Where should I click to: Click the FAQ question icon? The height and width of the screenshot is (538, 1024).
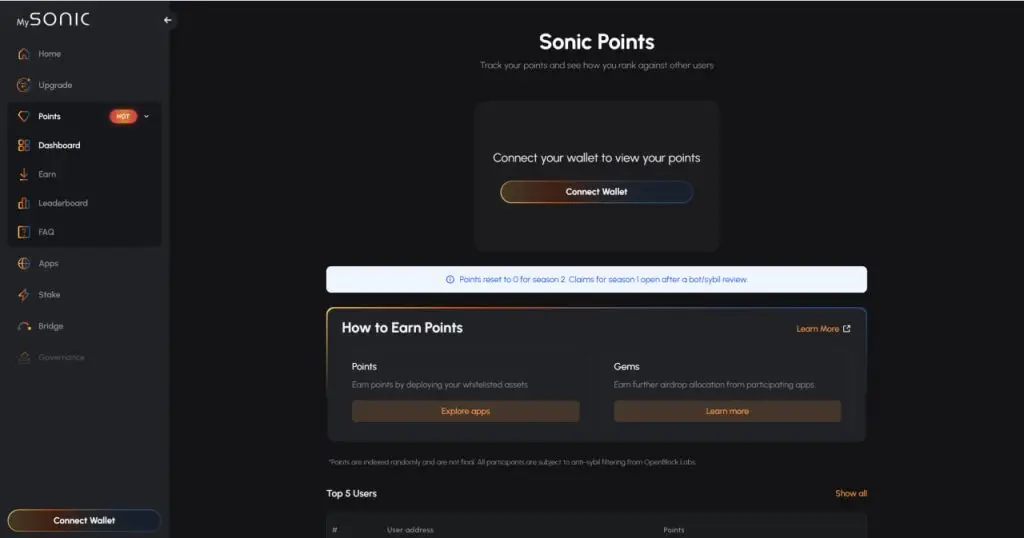point(24,232)
